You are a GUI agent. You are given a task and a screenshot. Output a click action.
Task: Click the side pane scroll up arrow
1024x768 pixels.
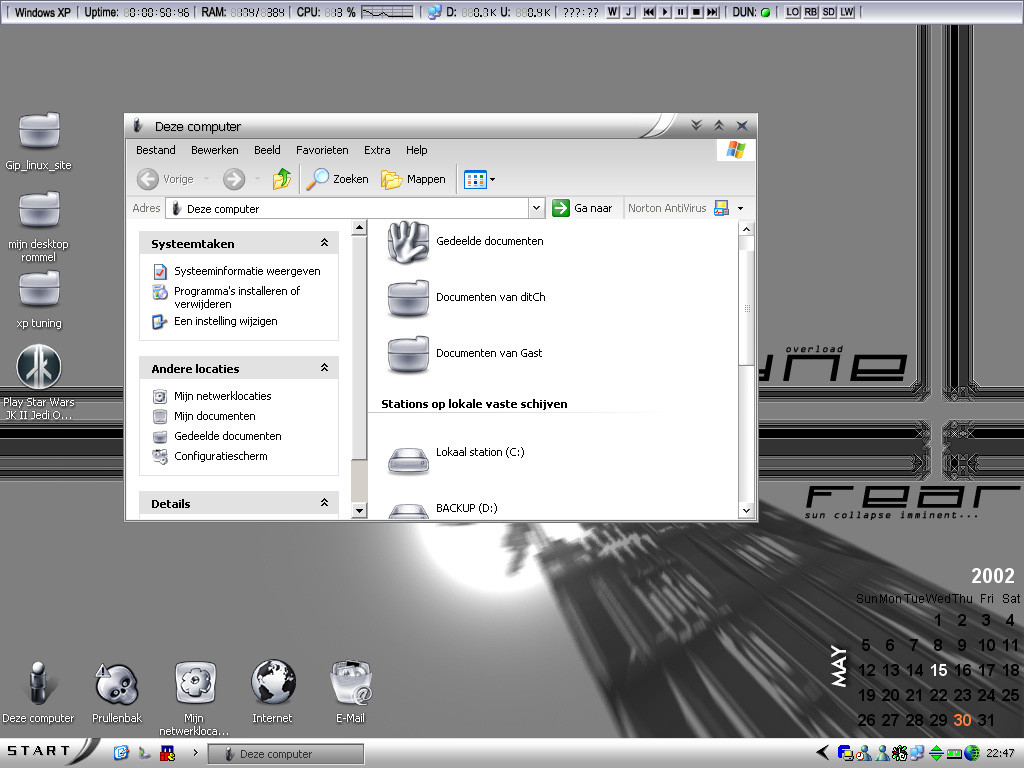coord(359,228)
